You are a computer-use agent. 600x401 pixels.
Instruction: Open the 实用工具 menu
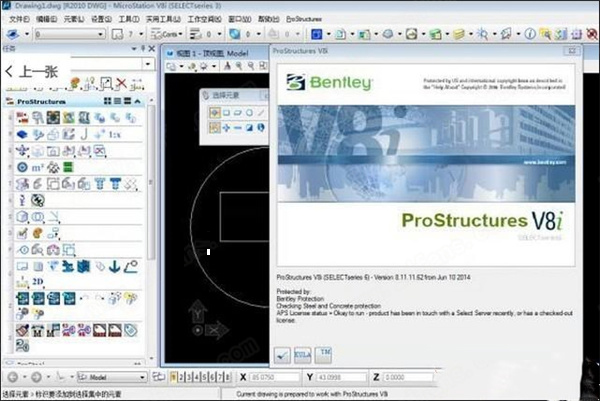point(163,19)
